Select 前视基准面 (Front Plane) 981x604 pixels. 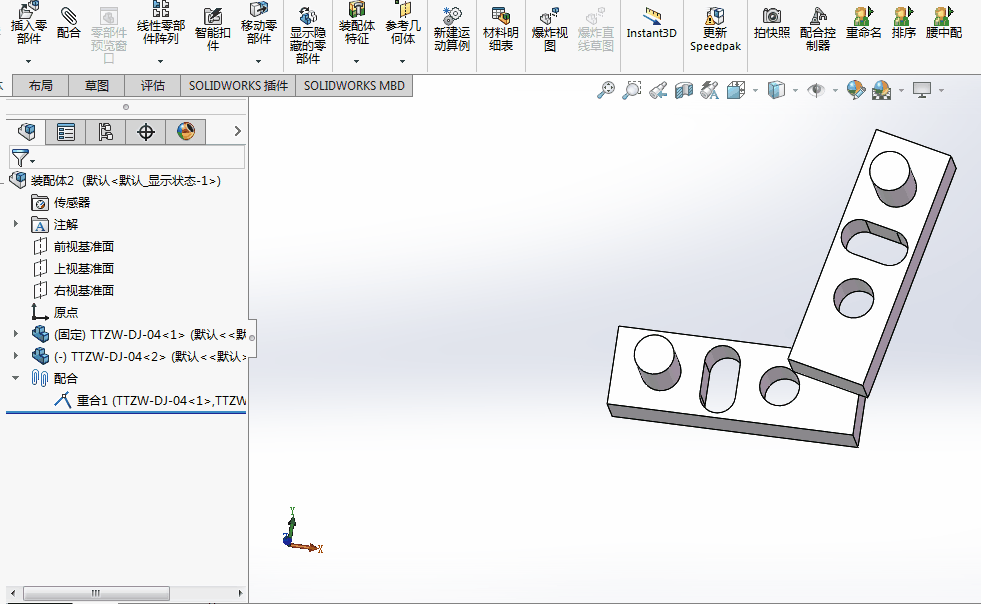(x=73, y=247)
